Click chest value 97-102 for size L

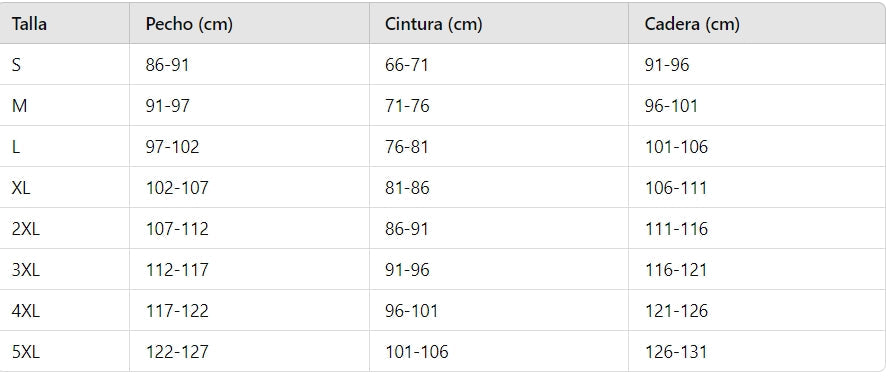(x=173, y=147)
